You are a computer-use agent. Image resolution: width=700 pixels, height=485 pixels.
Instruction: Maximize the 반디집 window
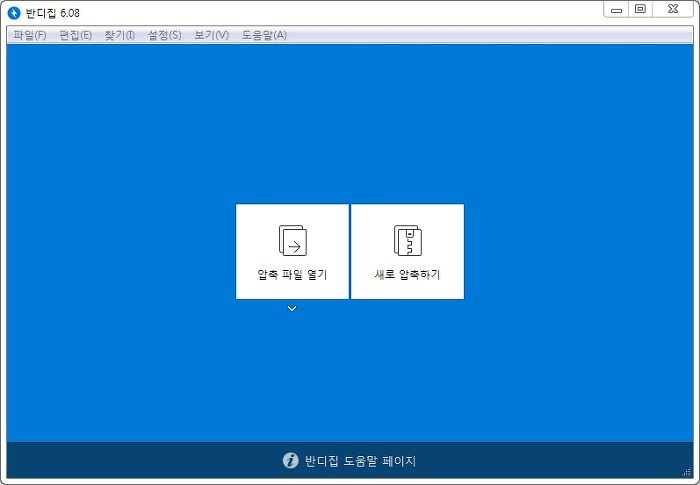point(640,10)
